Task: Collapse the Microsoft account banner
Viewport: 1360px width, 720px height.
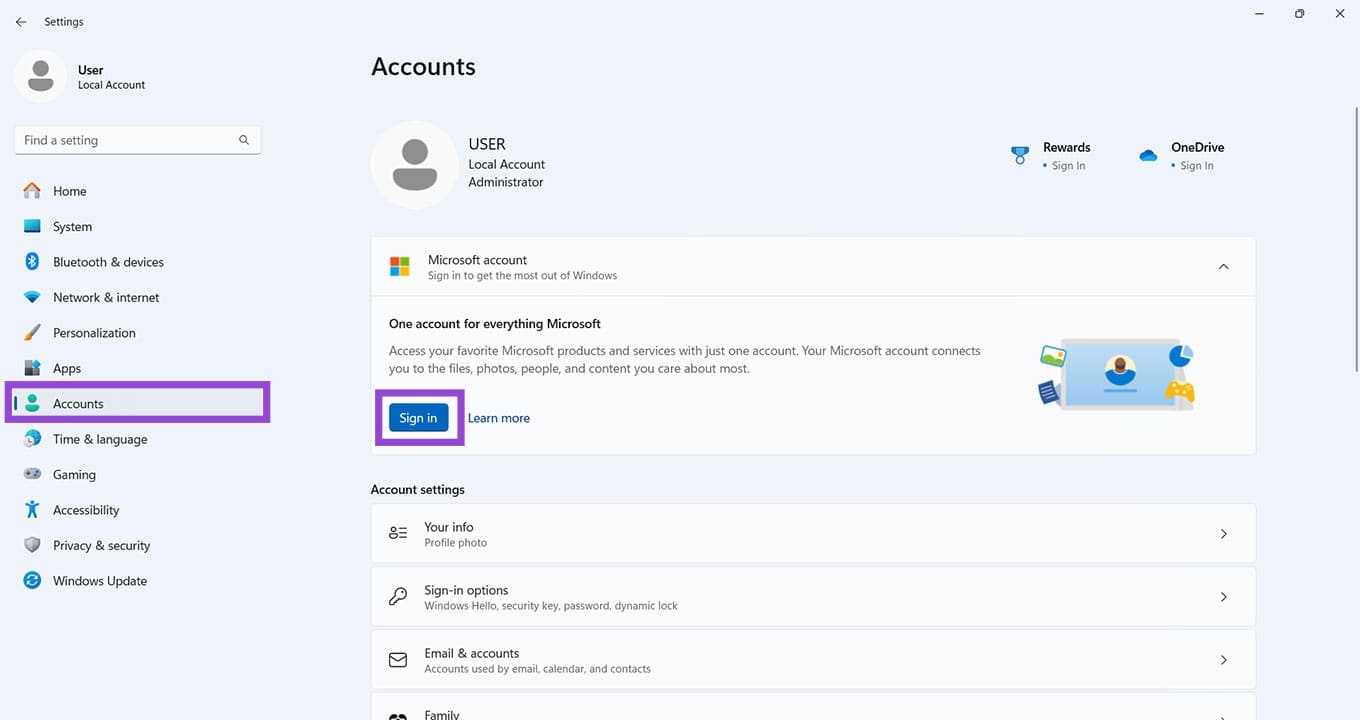Action: [1223, 266]
